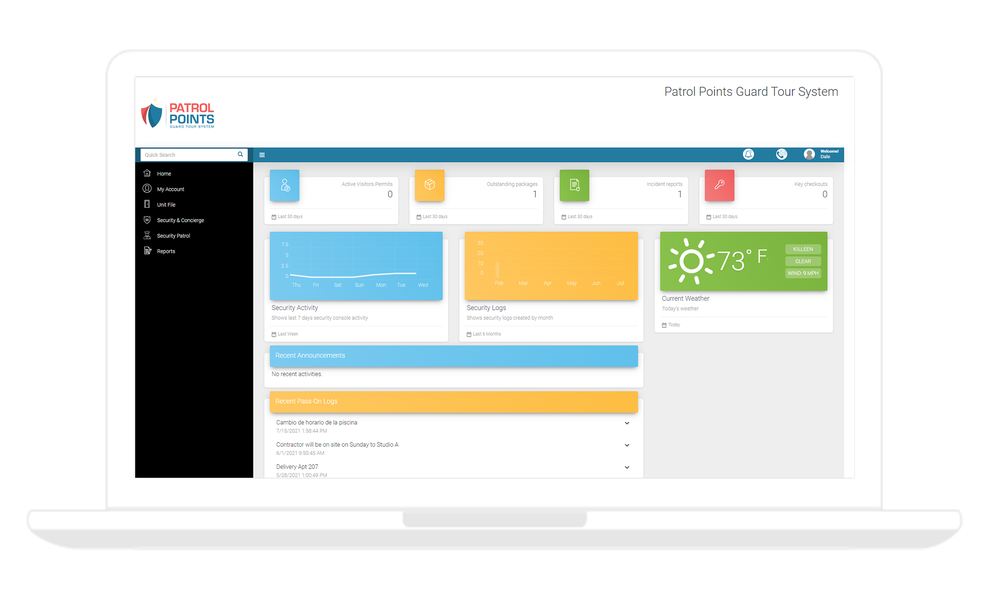Click the Security Activity line chart
This screenshot has width=1000, height=603.
tap(356, 266)
